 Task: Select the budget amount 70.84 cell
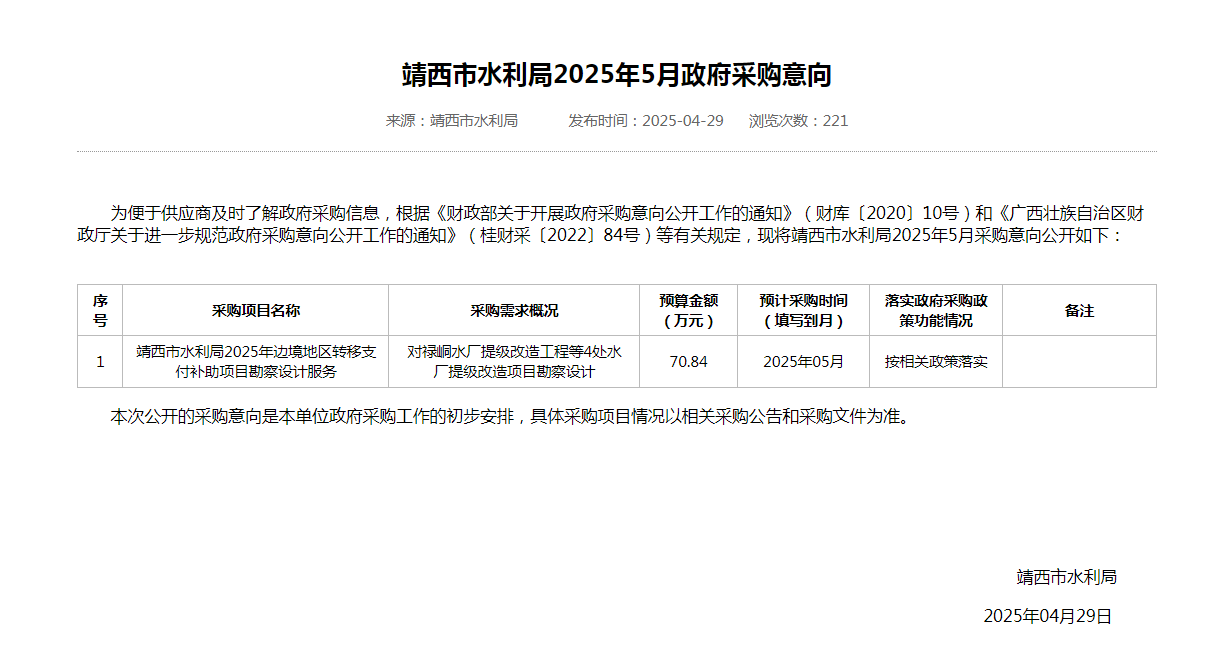688,362
